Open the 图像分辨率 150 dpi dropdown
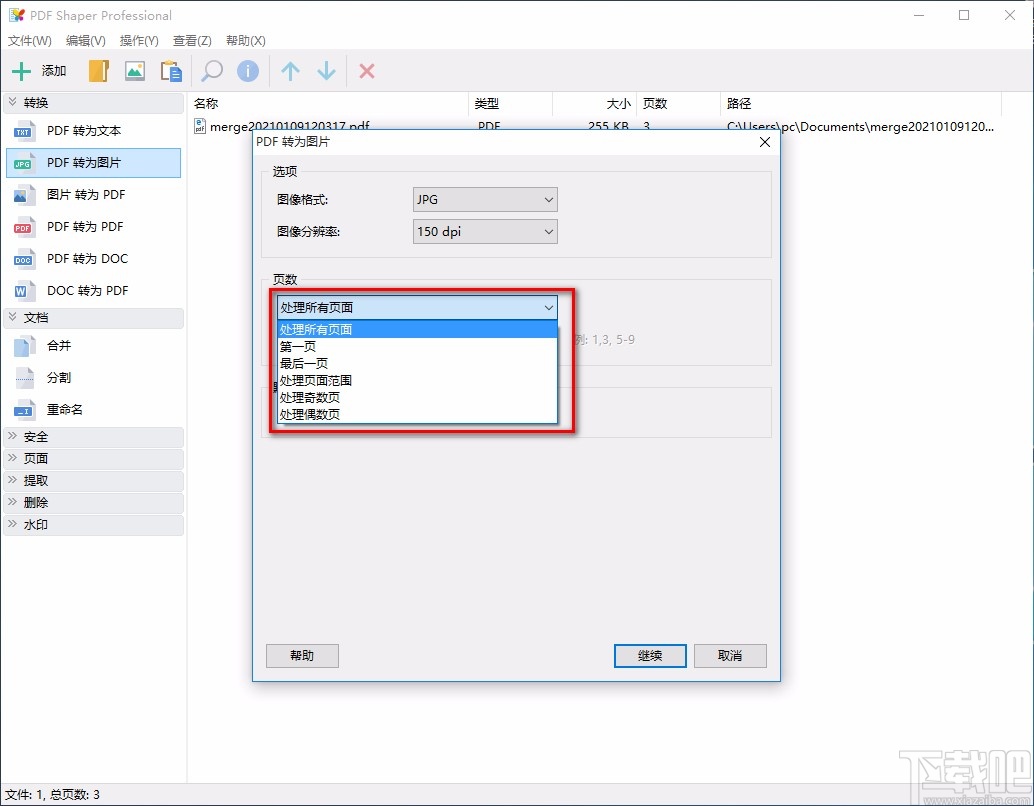1034x806 pixels. [x=484, y=231]
